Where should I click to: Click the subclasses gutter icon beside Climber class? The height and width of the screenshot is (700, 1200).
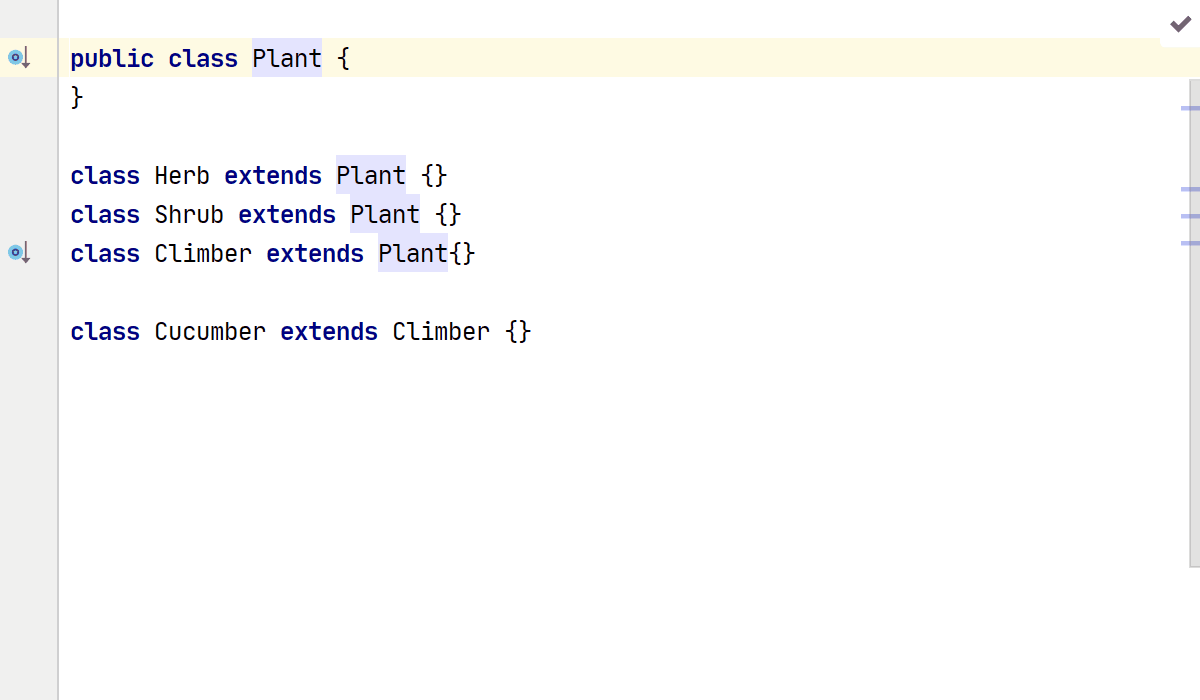18,253
